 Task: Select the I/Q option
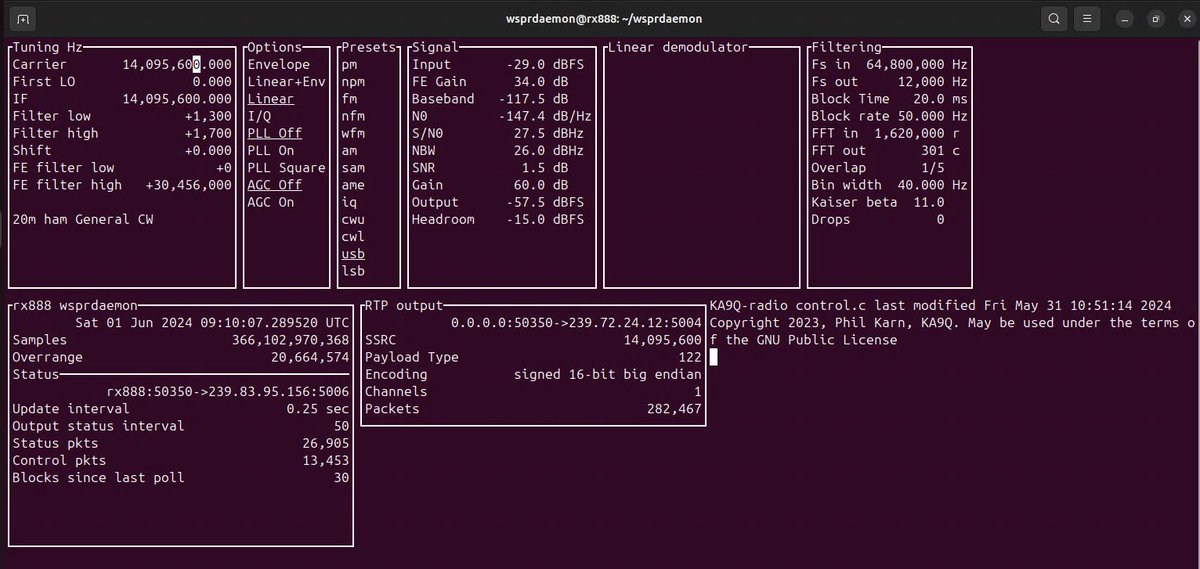258,116
